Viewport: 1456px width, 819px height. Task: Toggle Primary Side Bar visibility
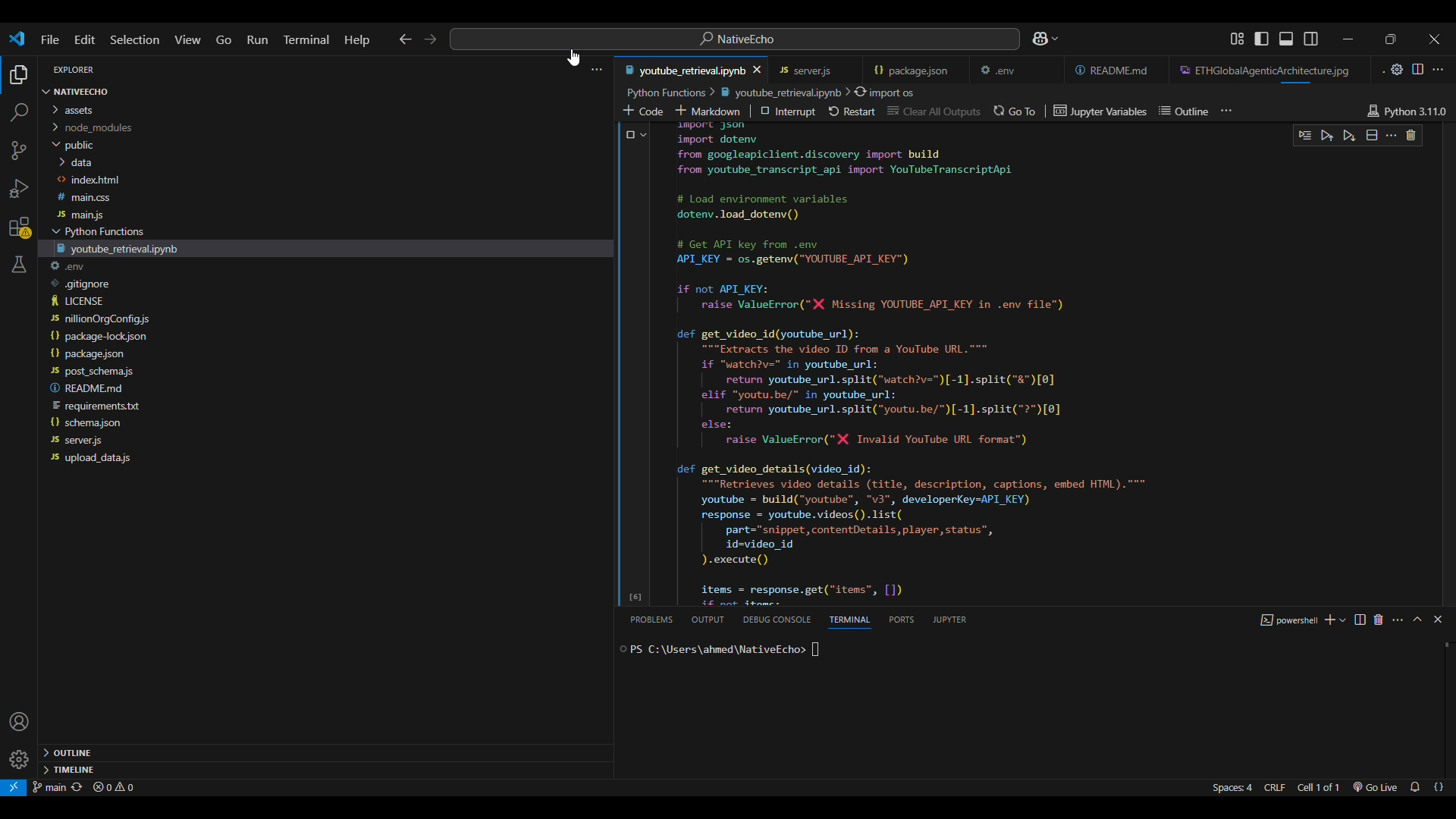[x=1262, y=39]
